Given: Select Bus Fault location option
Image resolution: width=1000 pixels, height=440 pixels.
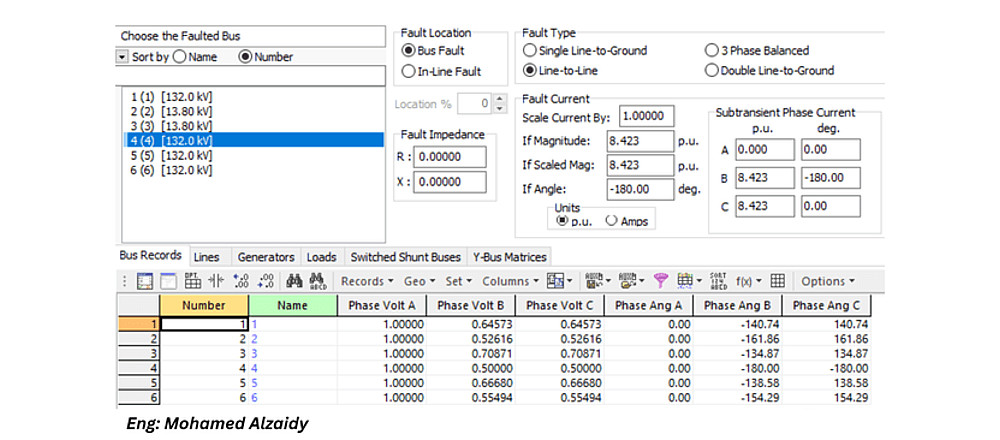Looking at the screenshot, I should tap(408, 50).
